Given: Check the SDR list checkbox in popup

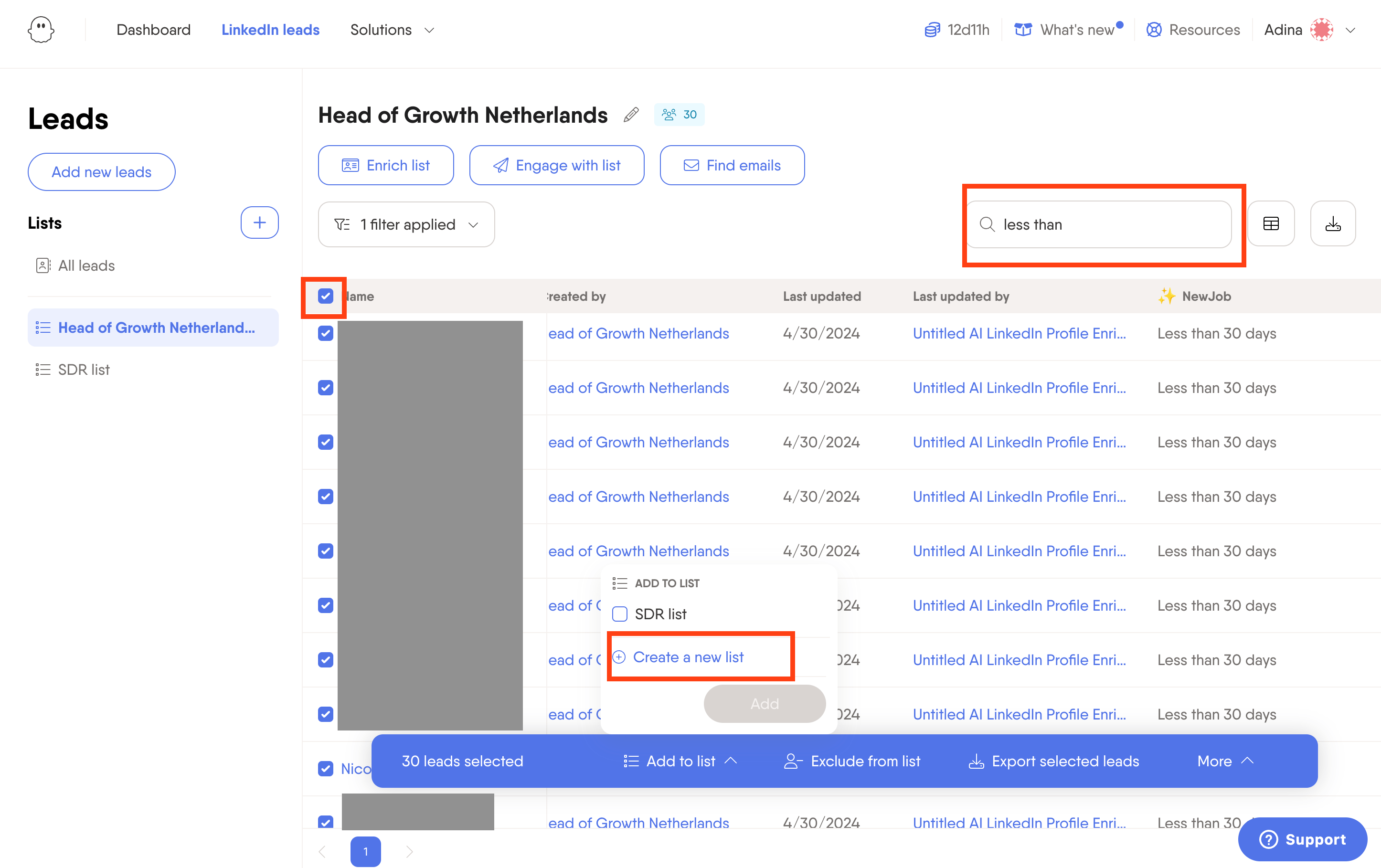Looking at the screenshot, I should [x=619, y=614].
